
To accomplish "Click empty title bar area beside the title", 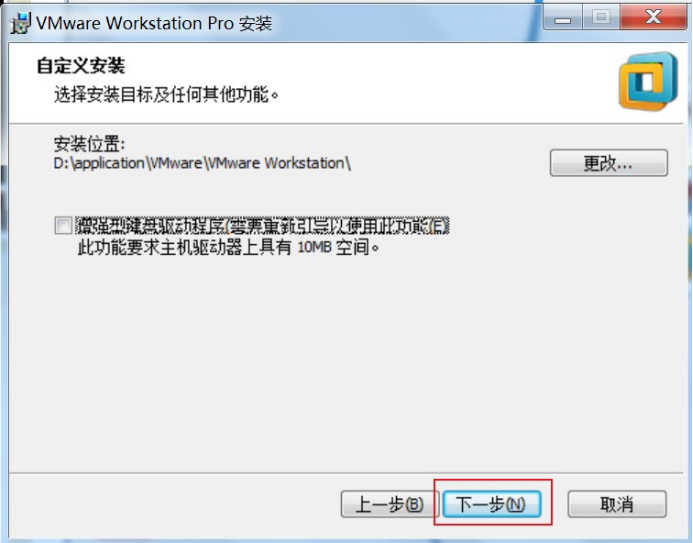I will (407, 22).
